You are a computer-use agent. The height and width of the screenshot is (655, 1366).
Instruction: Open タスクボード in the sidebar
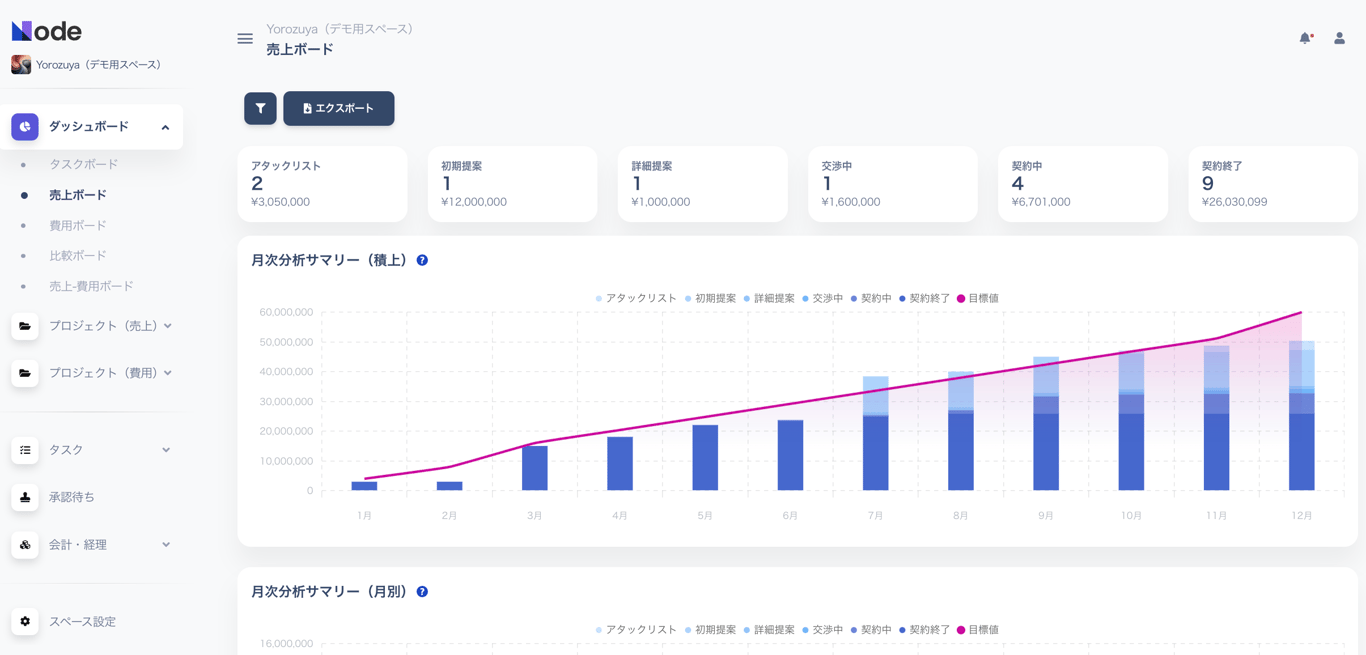(83, 164)
